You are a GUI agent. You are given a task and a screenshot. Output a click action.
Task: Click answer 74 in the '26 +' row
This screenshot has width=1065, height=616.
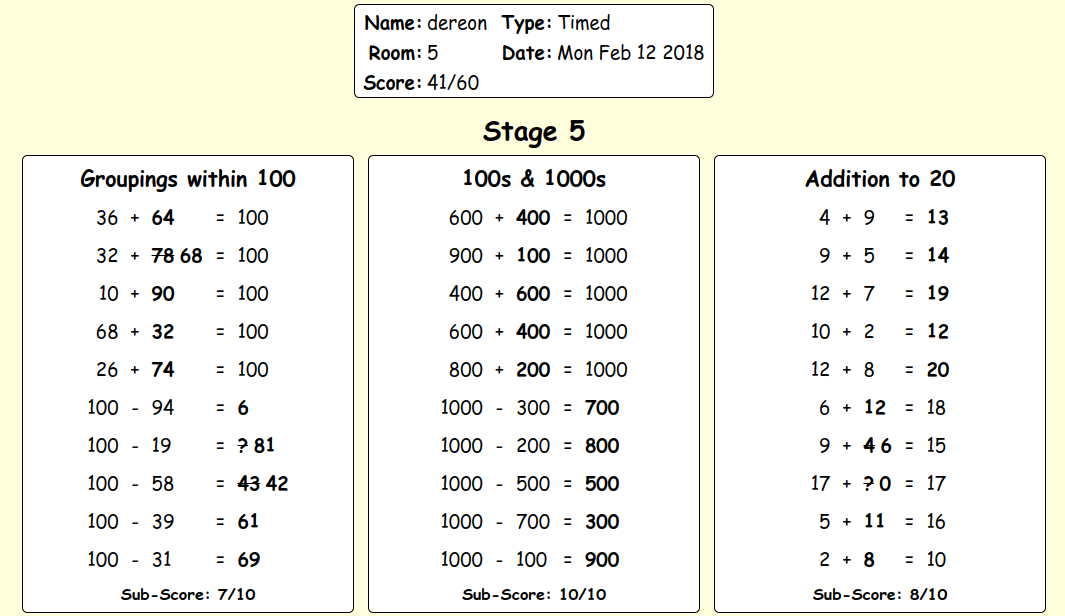click(x=163, y=370)
